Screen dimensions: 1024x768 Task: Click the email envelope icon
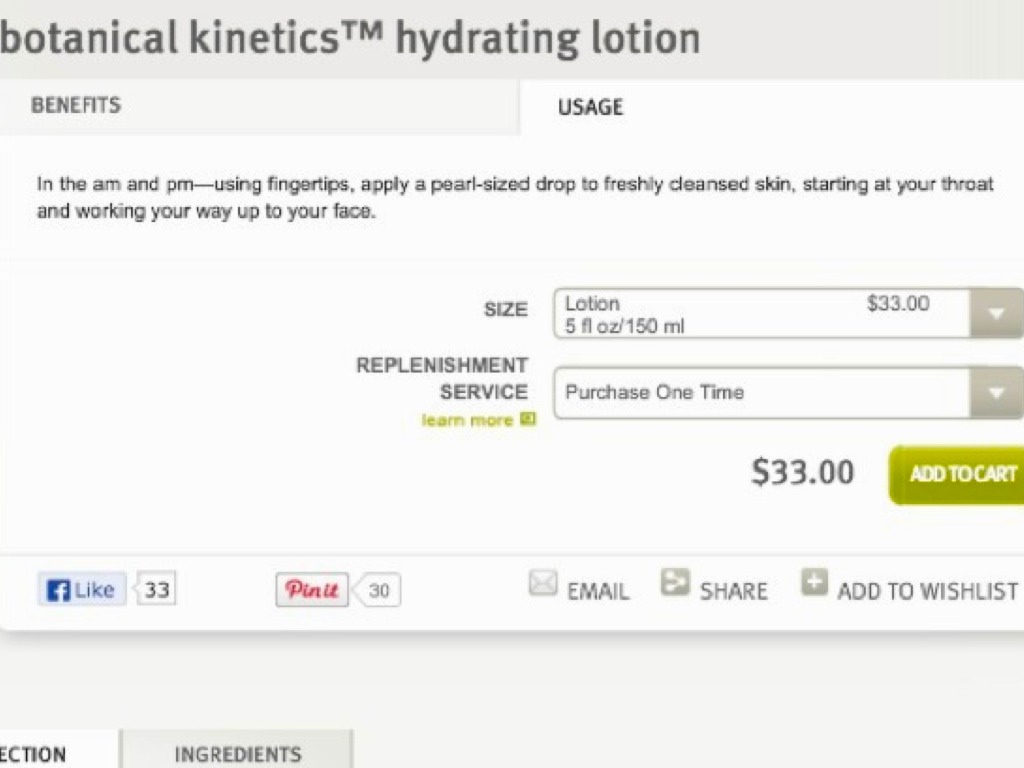[x=543, y=583]
